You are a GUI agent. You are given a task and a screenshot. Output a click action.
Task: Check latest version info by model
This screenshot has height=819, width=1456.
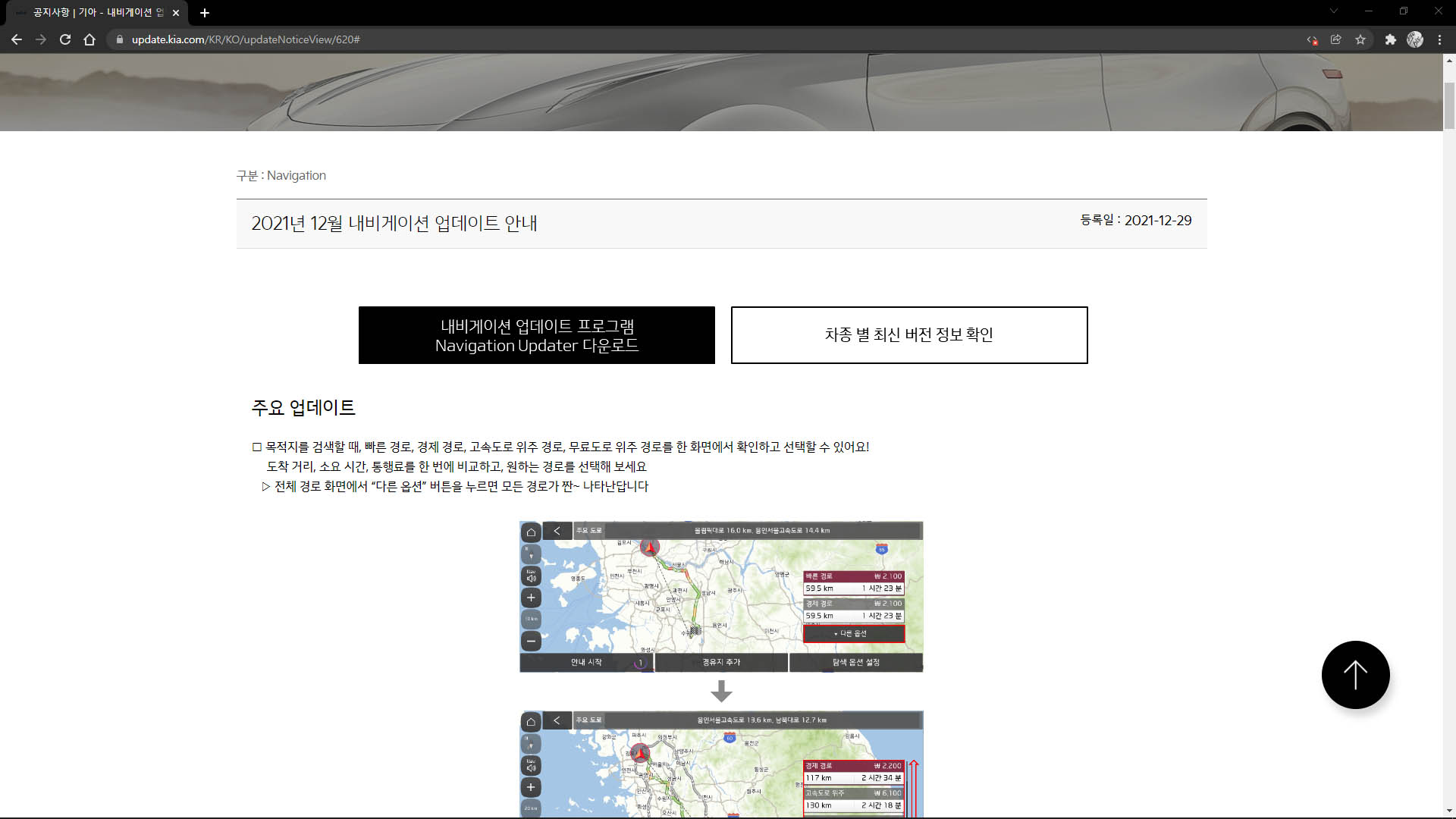click(908, 335)
